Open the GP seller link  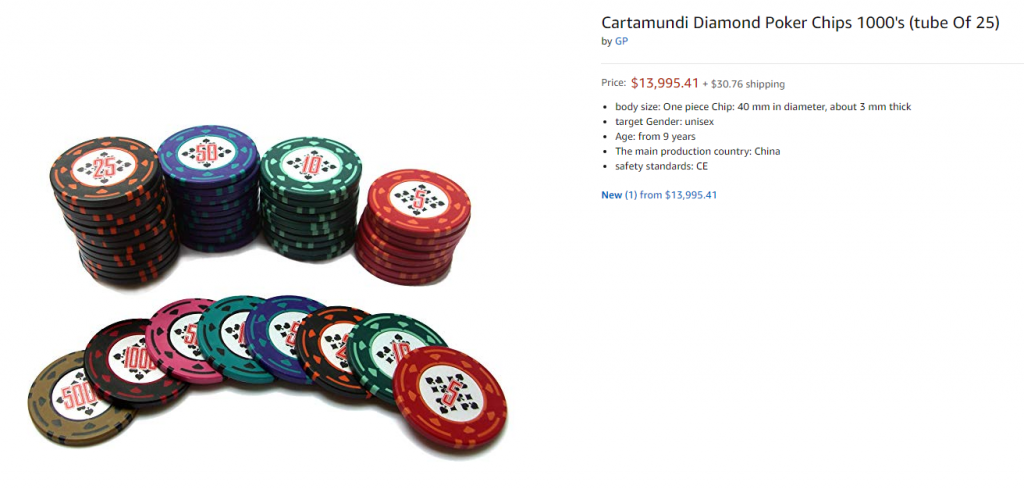click(621, 41)
